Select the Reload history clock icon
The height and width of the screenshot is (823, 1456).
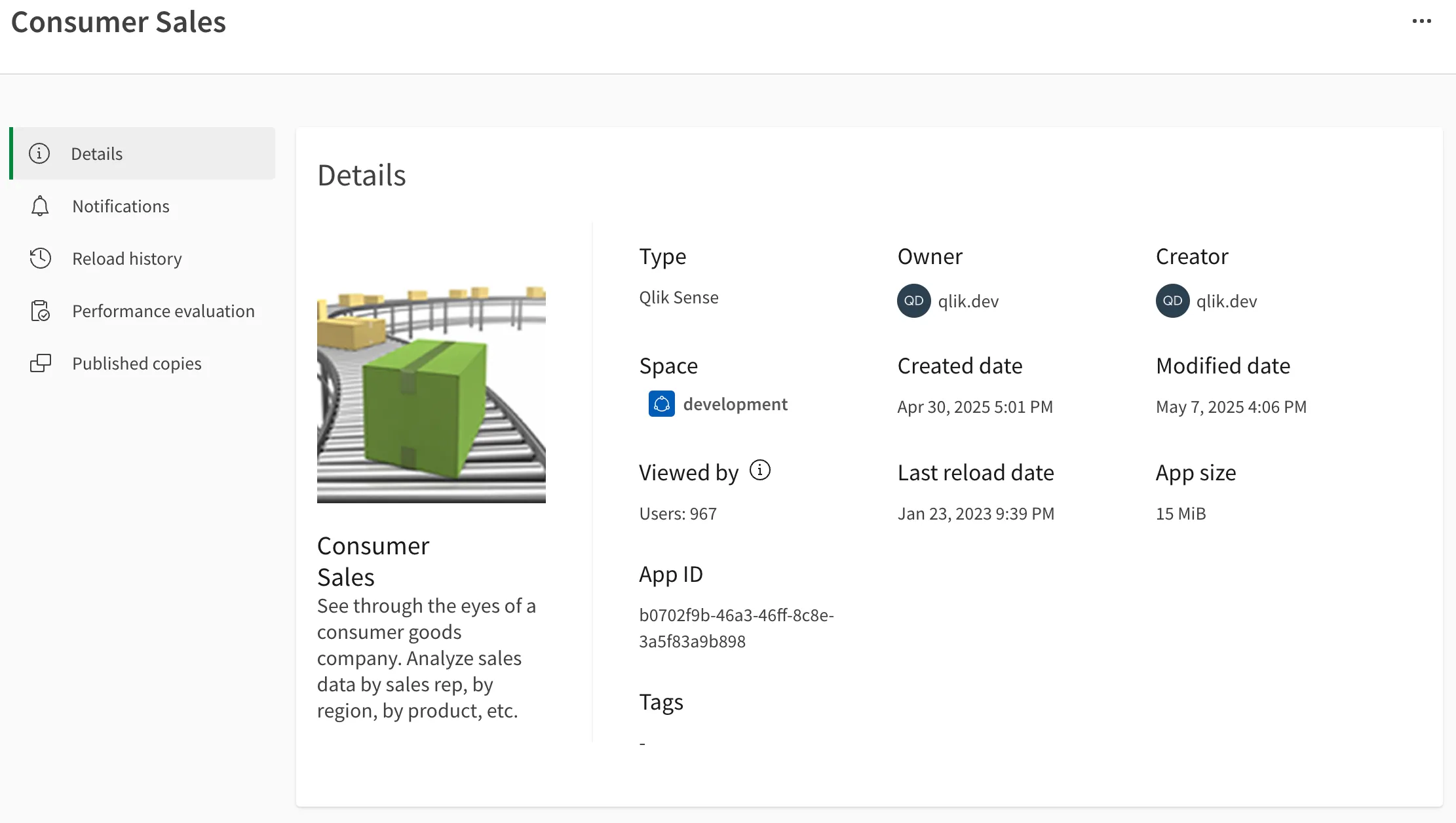(x=41, y=258)
